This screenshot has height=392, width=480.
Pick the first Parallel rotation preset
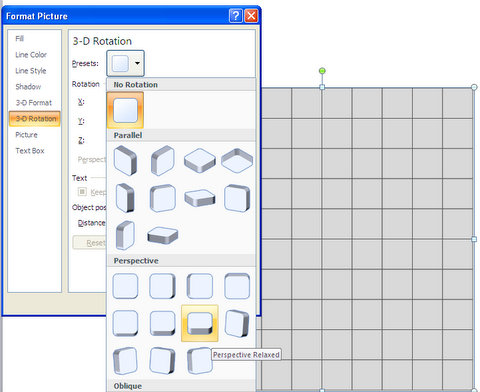(125, 160)
